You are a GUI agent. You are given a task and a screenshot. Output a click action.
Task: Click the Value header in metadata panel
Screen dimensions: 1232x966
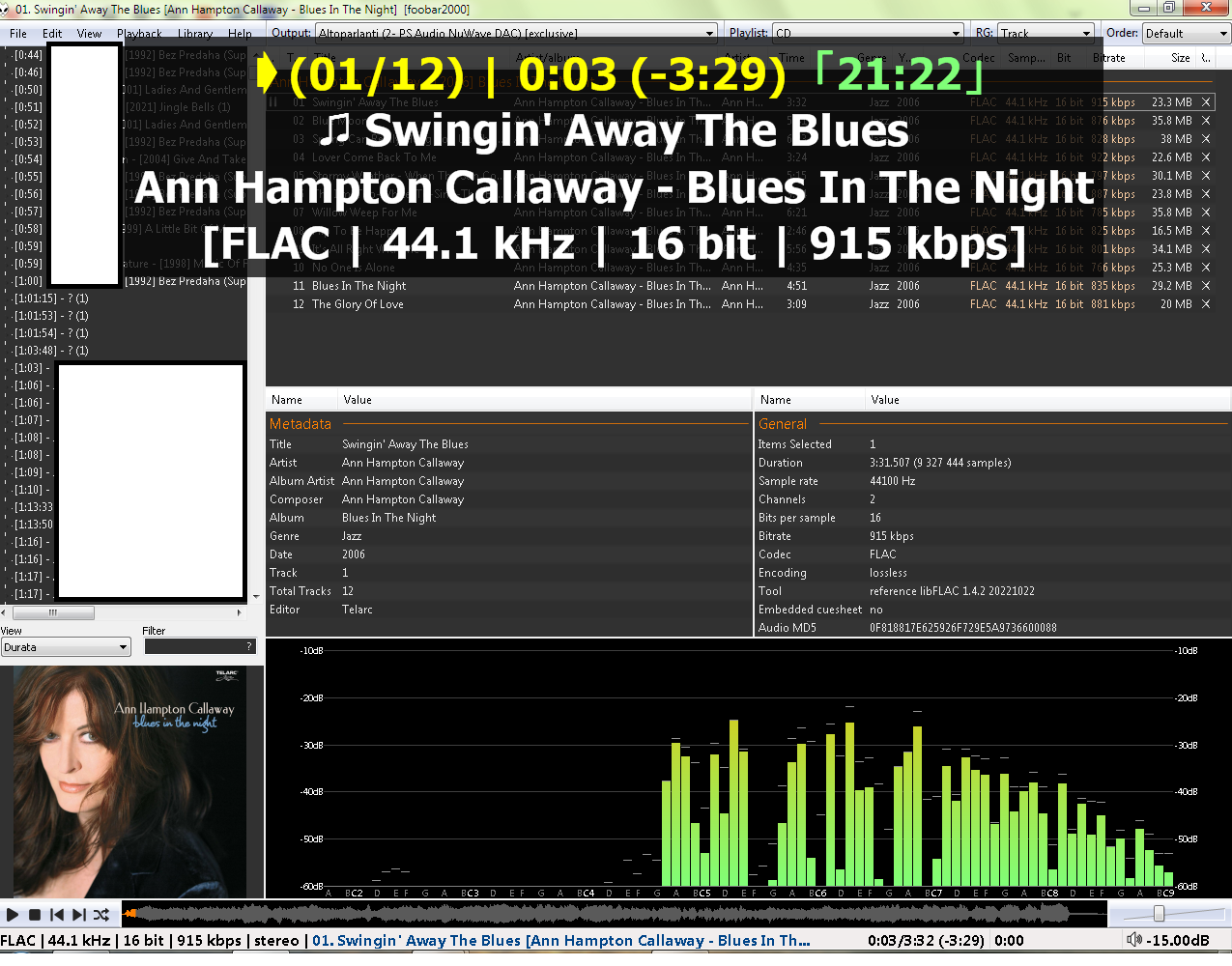[x=358, y=400]
